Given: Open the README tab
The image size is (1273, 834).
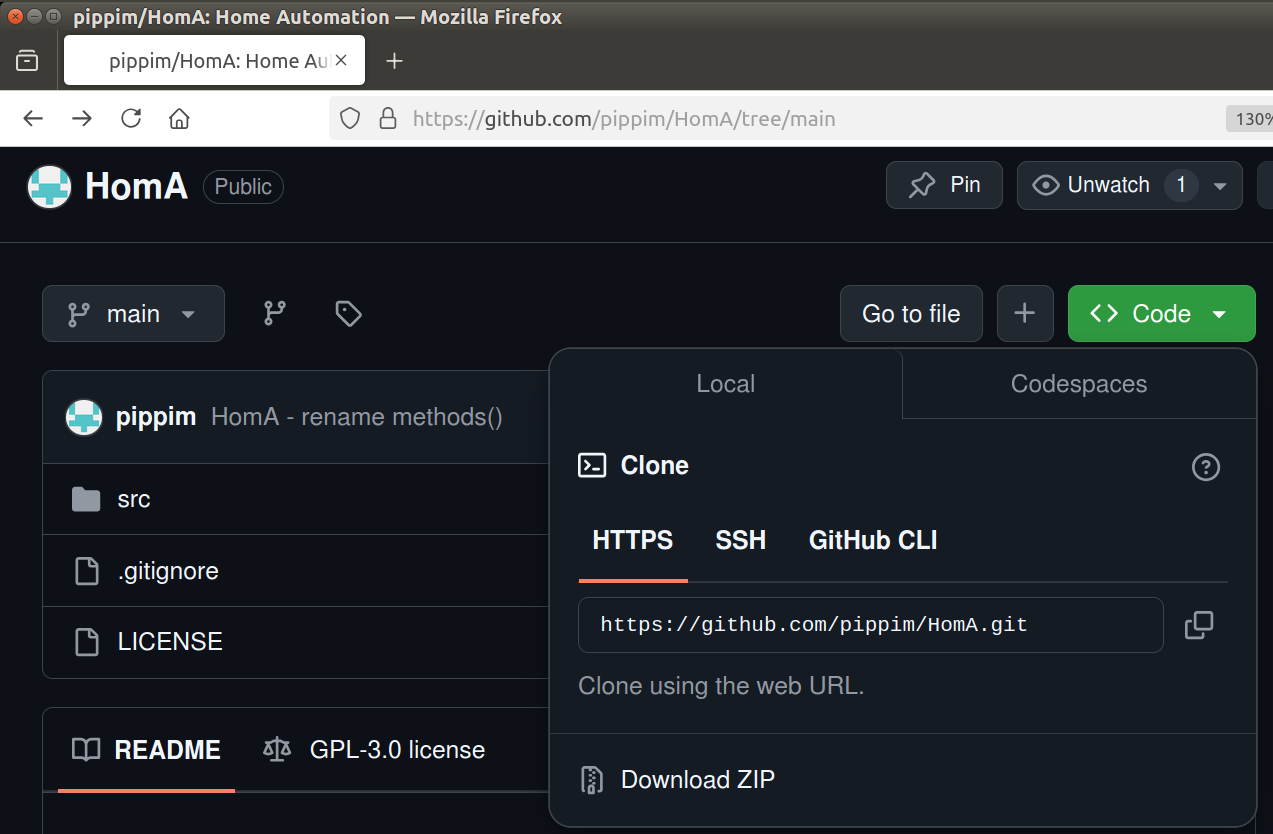Looking at the screenshot, I should point(146,750).
